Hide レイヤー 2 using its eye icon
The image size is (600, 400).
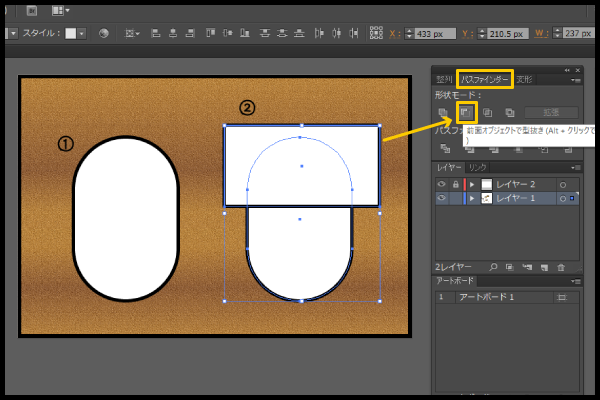tap(441, 184)
